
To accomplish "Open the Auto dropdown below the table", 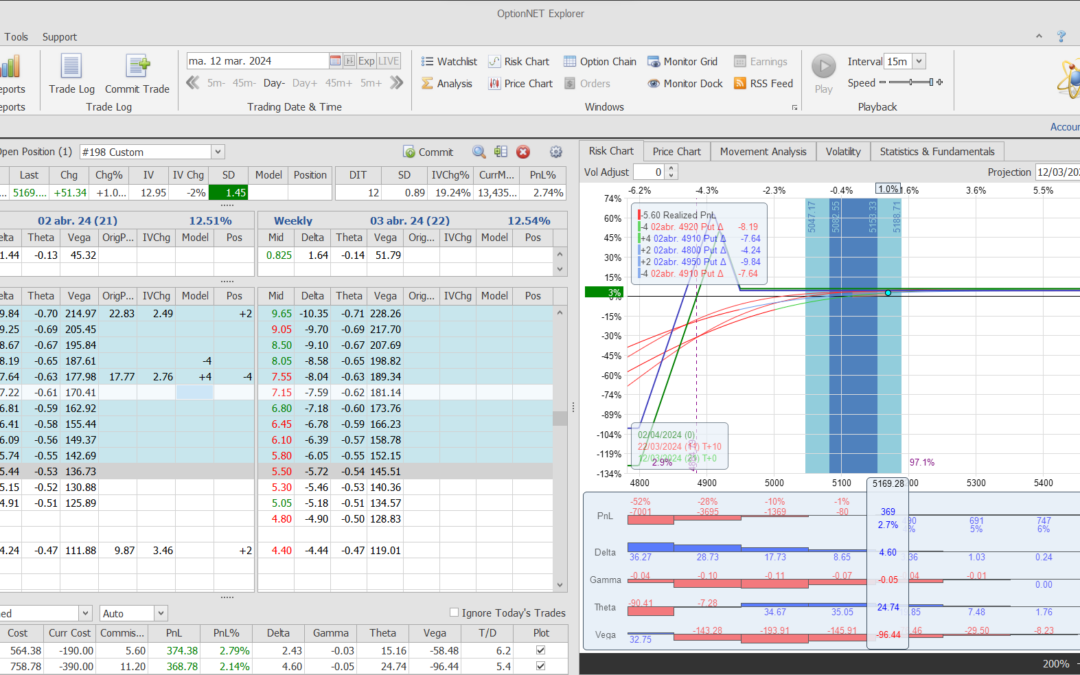I will point(161,613).
